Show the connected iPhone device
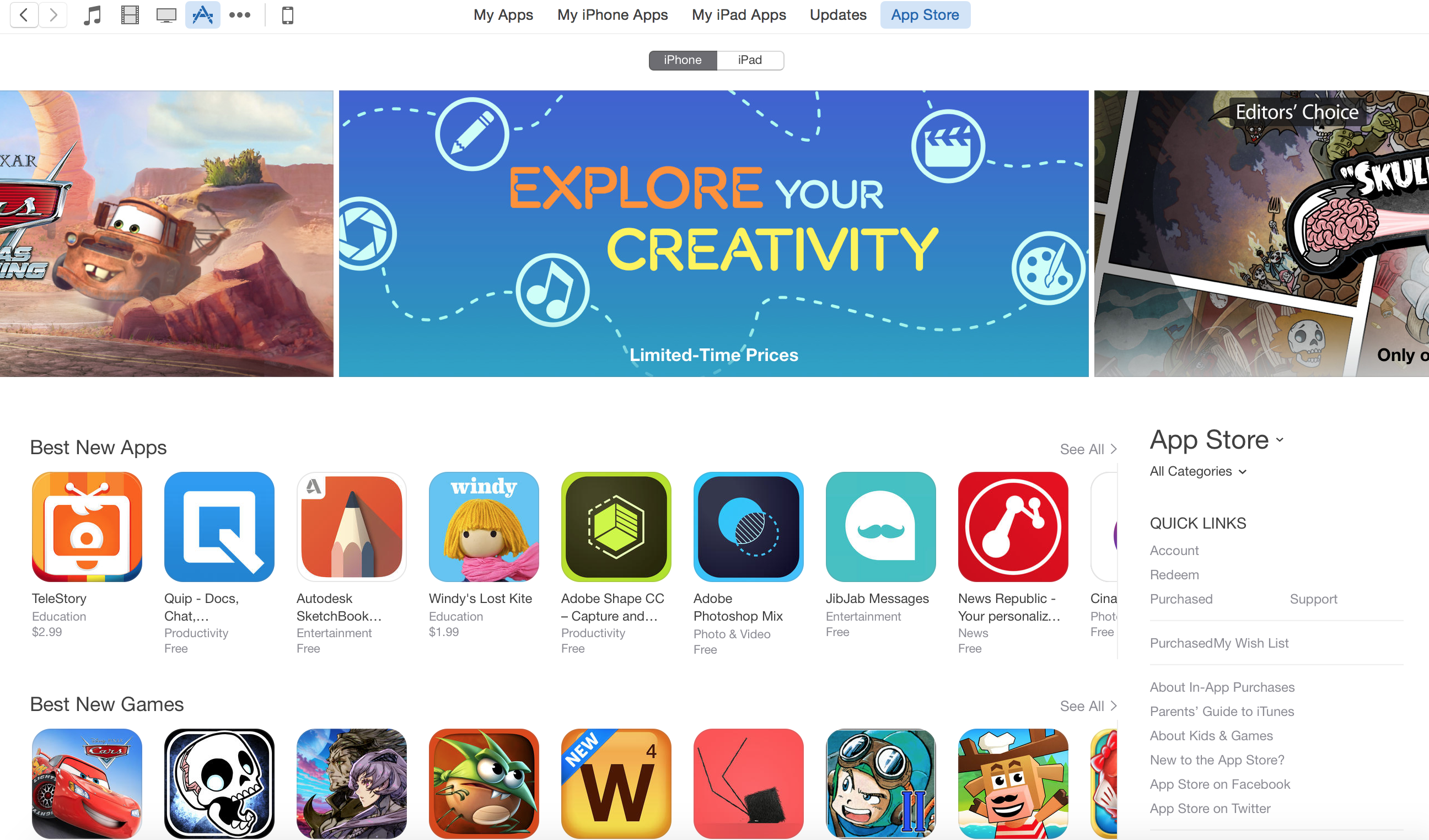Screen dimensions: 1429x840 pos(287,15)
